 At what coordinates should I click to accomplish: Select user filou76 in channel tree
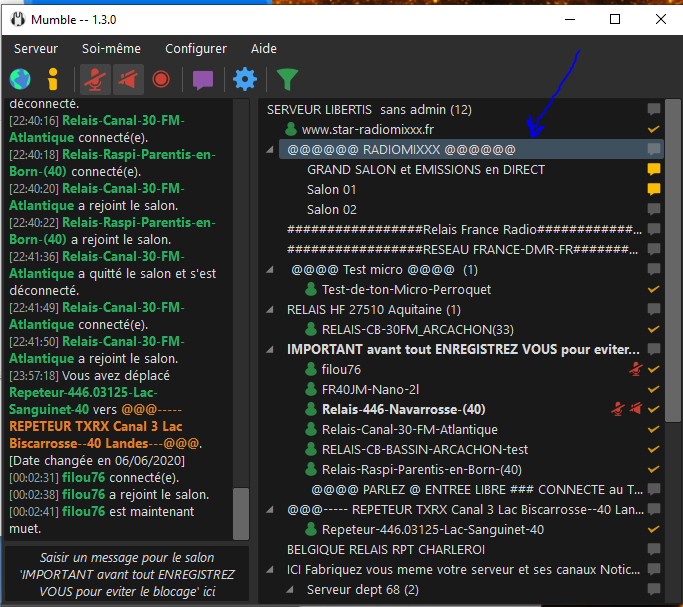click(341, 370)
